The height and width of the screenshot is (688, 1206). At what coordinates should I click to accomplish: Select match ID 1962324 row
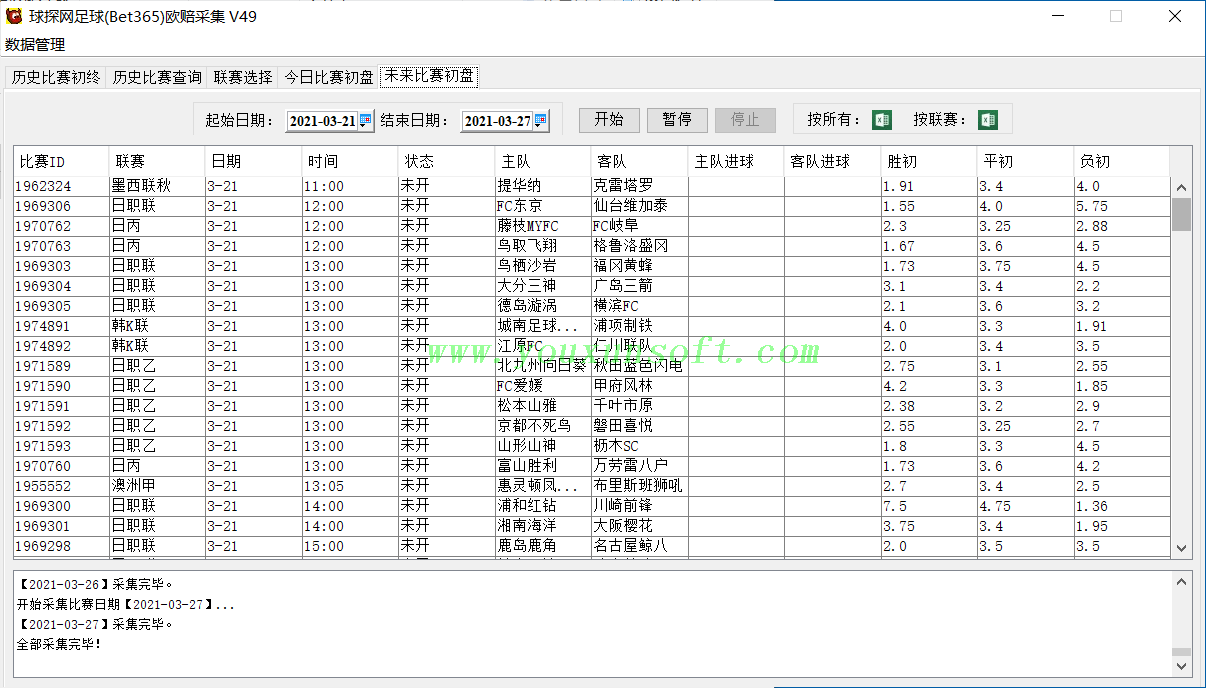592,186
